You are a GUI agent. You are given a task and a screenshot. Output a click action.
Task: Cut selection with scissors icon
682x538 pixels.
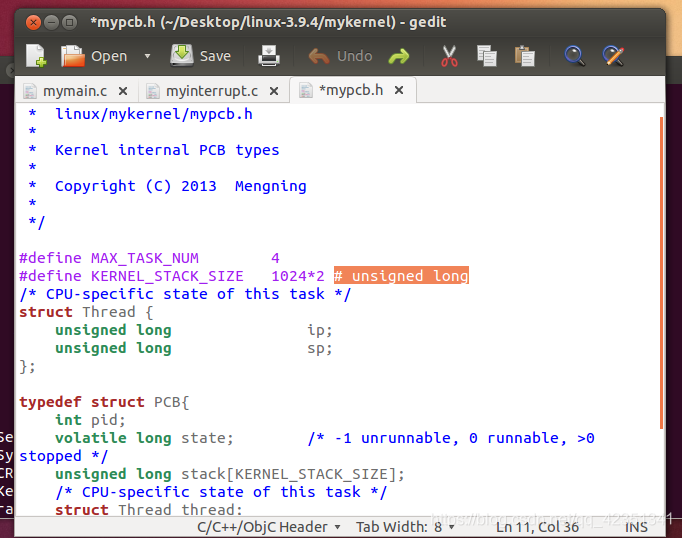449,56
